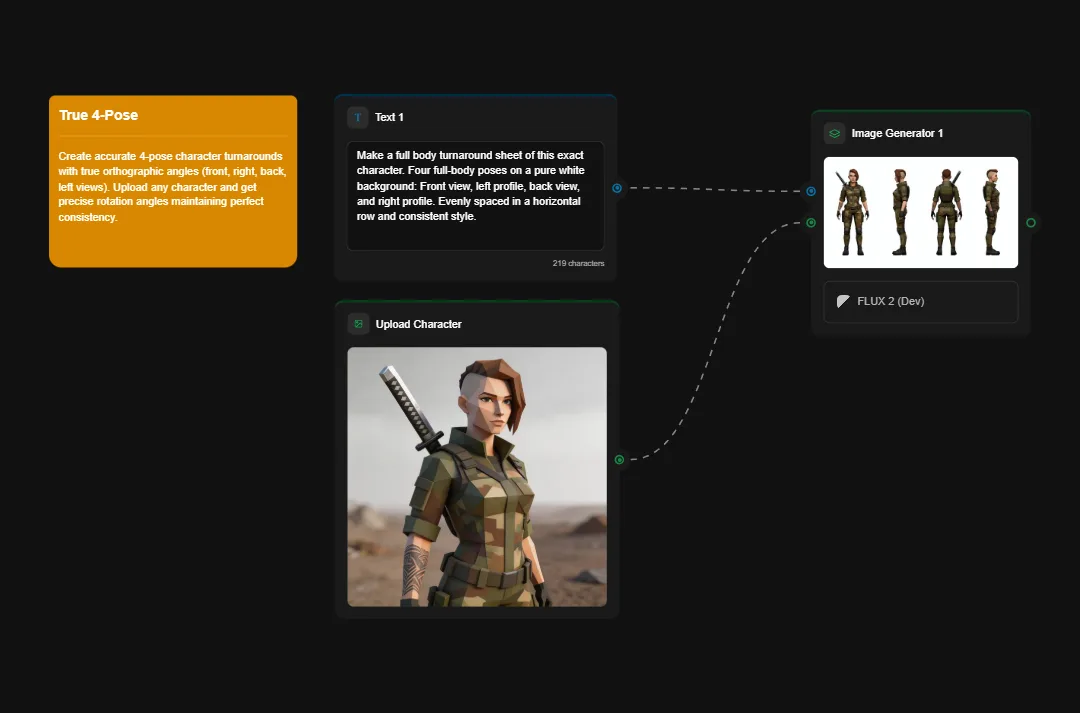Select the Upload Character node title

[x=420, y=323]
